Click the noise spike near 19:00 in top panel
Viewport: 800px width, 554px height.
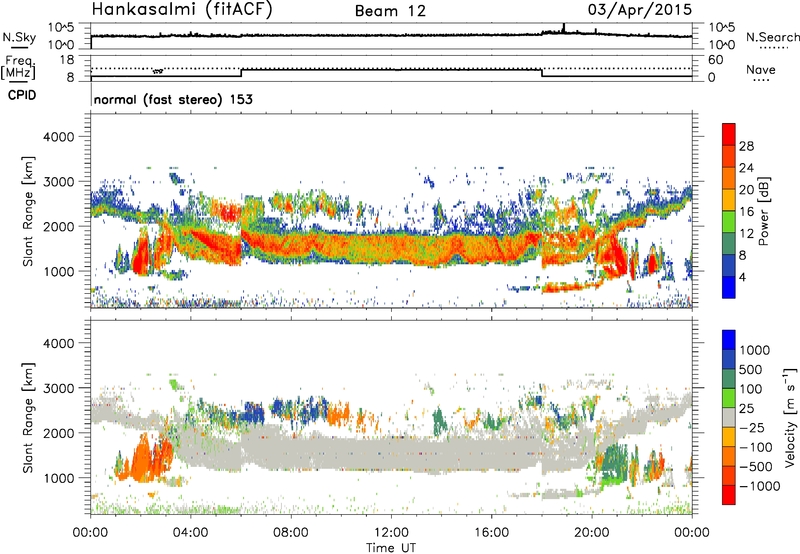coord(564,28)
